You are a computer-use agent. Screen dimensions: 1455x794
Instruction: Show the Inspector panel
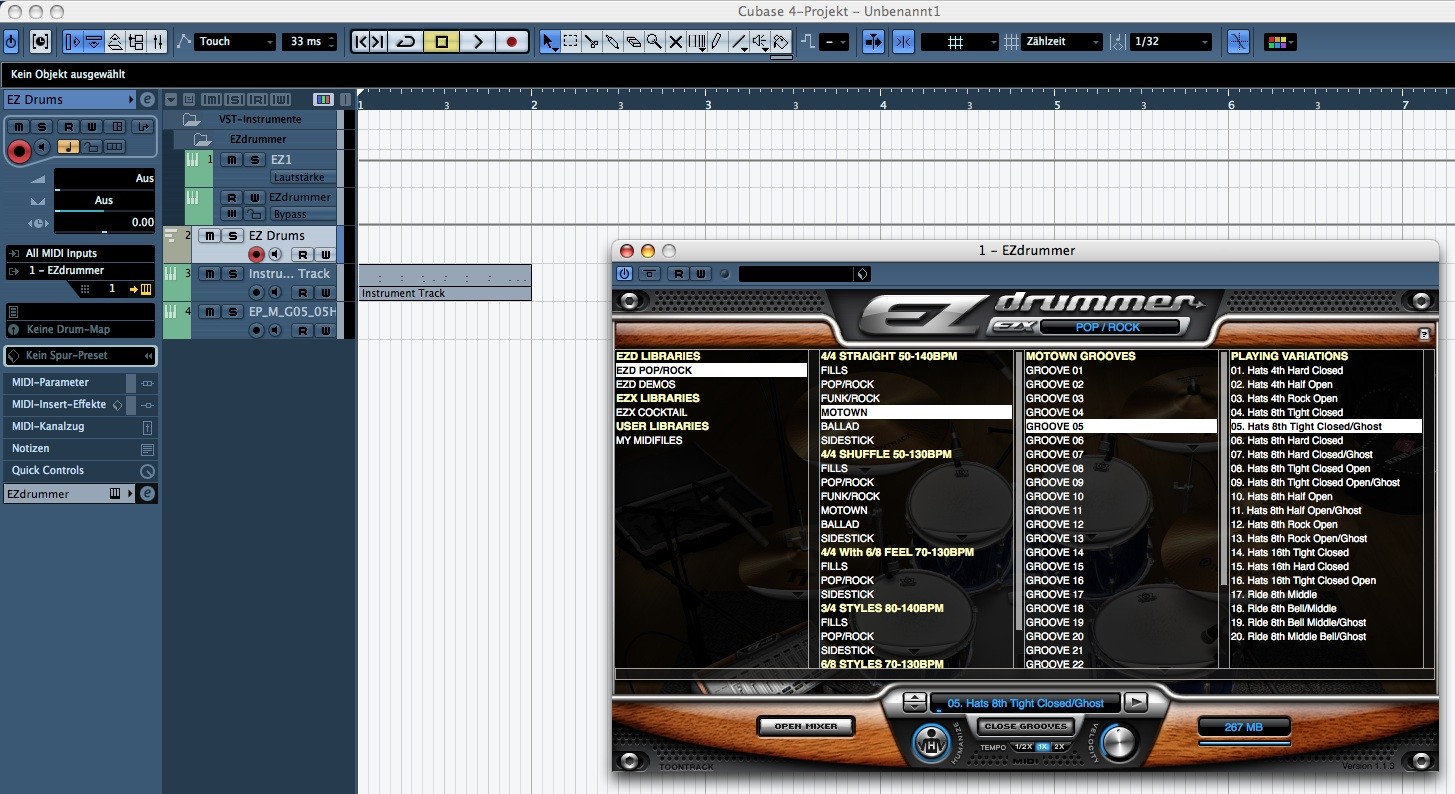pos(73,42)
